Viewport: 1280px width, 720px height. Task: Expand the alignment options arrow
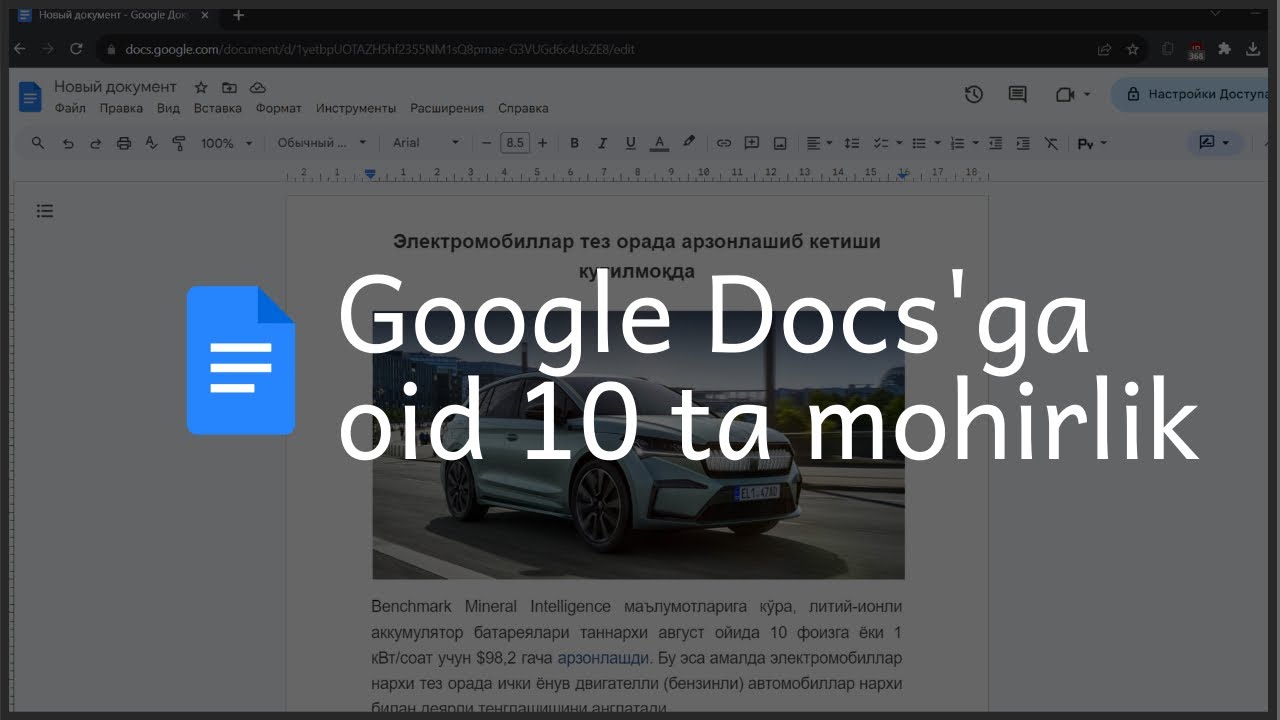829,143
